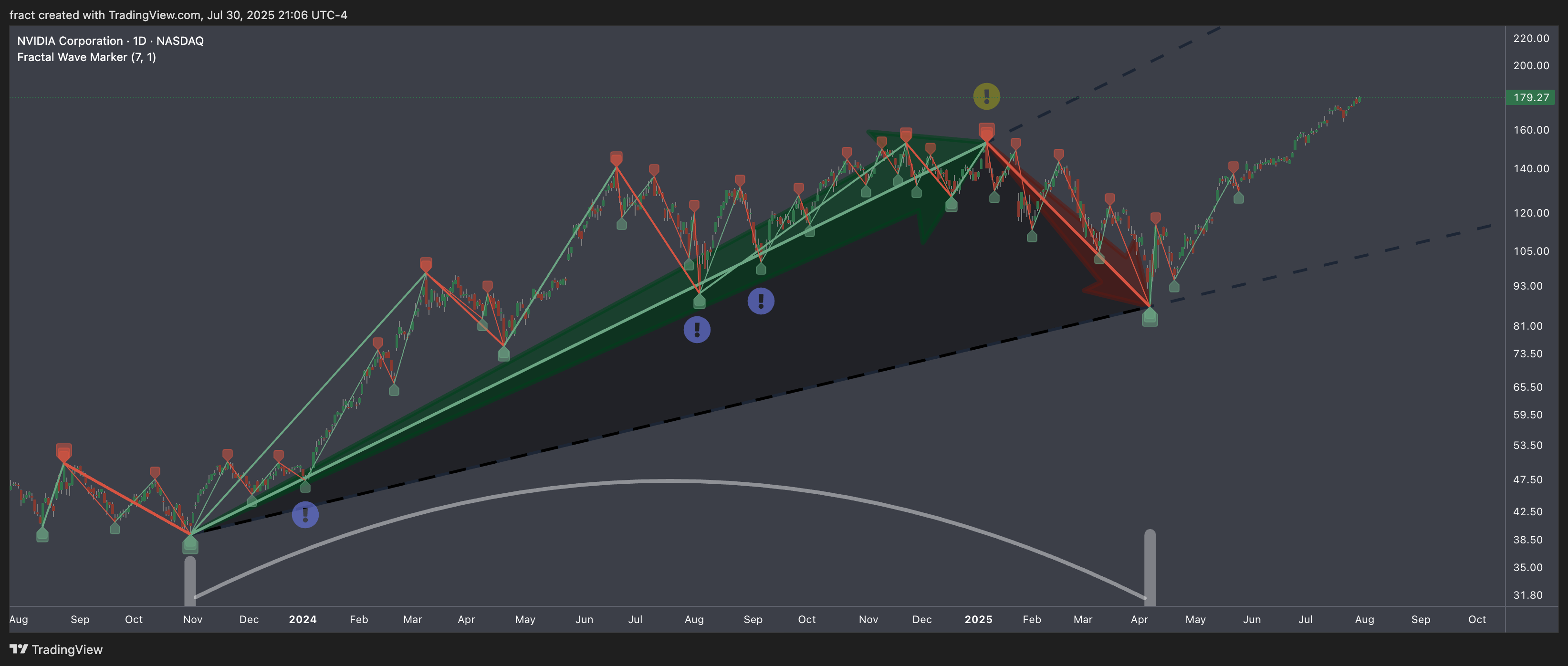Click the 38.50 price axis label
This screenshot has width=1568, height=666.
1528,540
